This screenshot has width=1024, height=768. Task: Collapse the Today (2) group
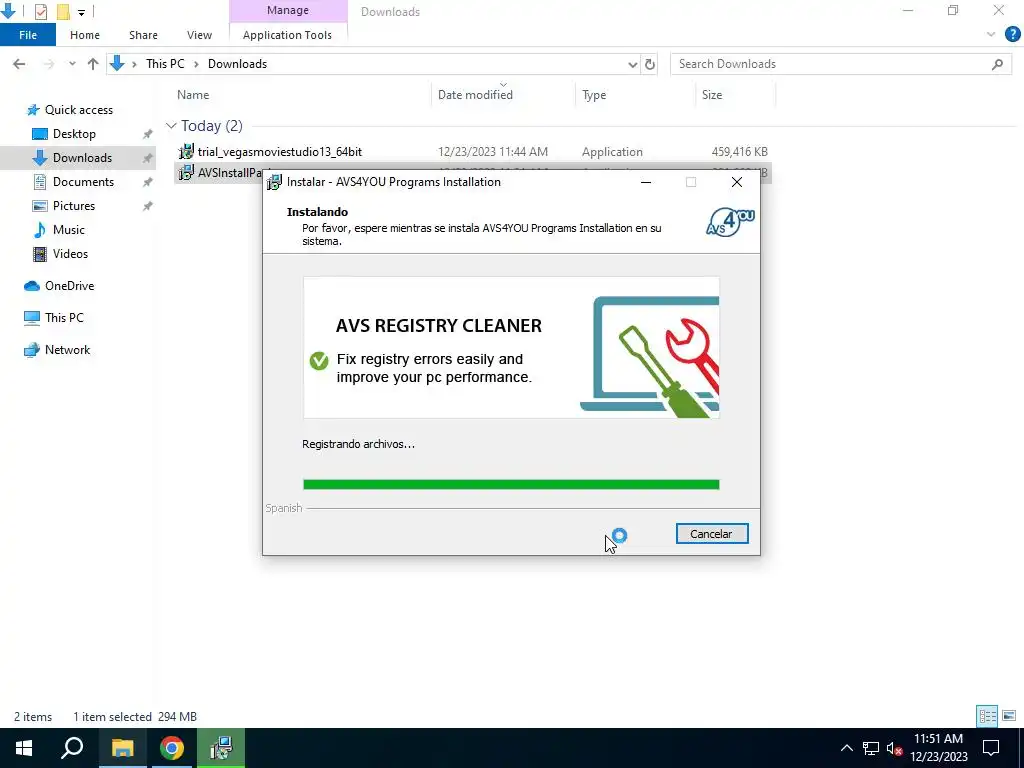pos(171,125)
